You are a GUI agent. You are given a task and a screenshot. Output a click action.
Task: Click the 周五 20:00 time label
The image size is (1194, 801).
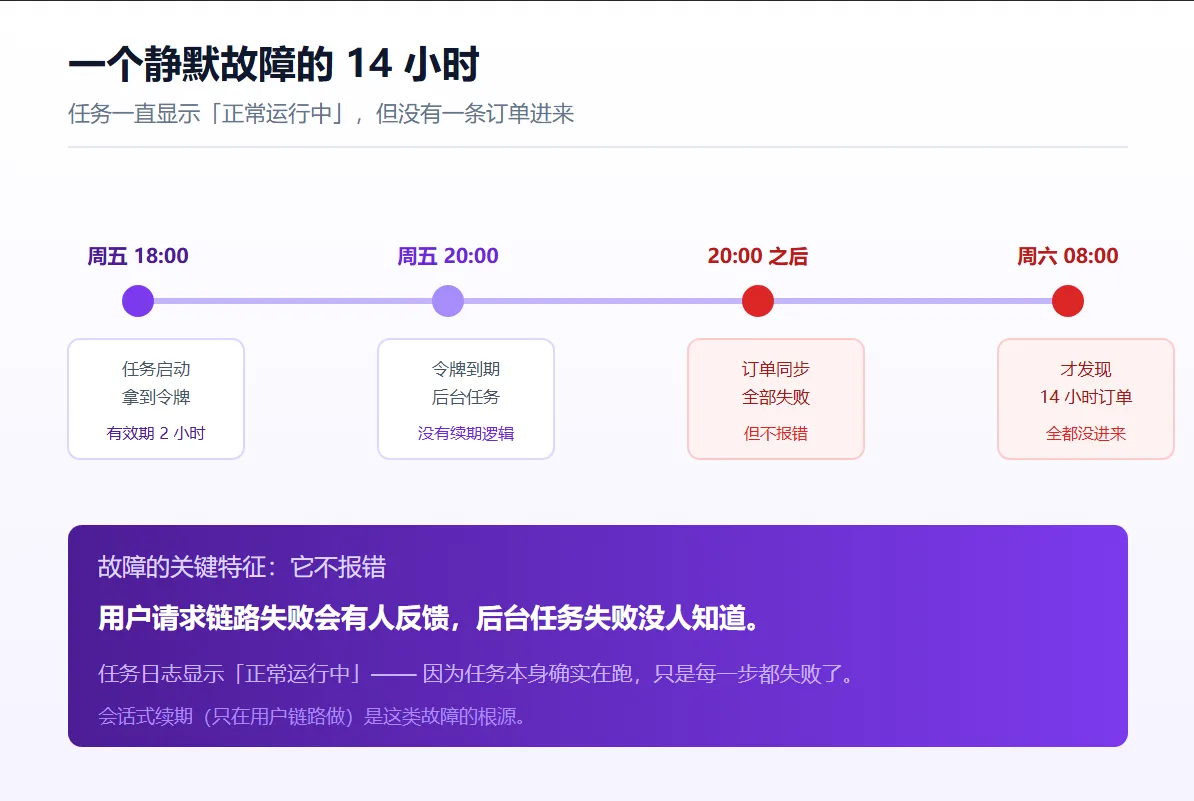coord(448,256)
